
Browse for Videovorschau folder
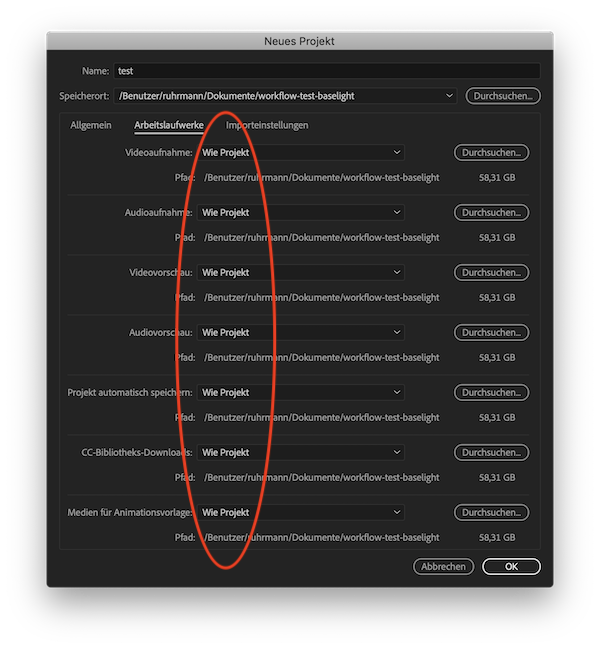tap(491, 273)
